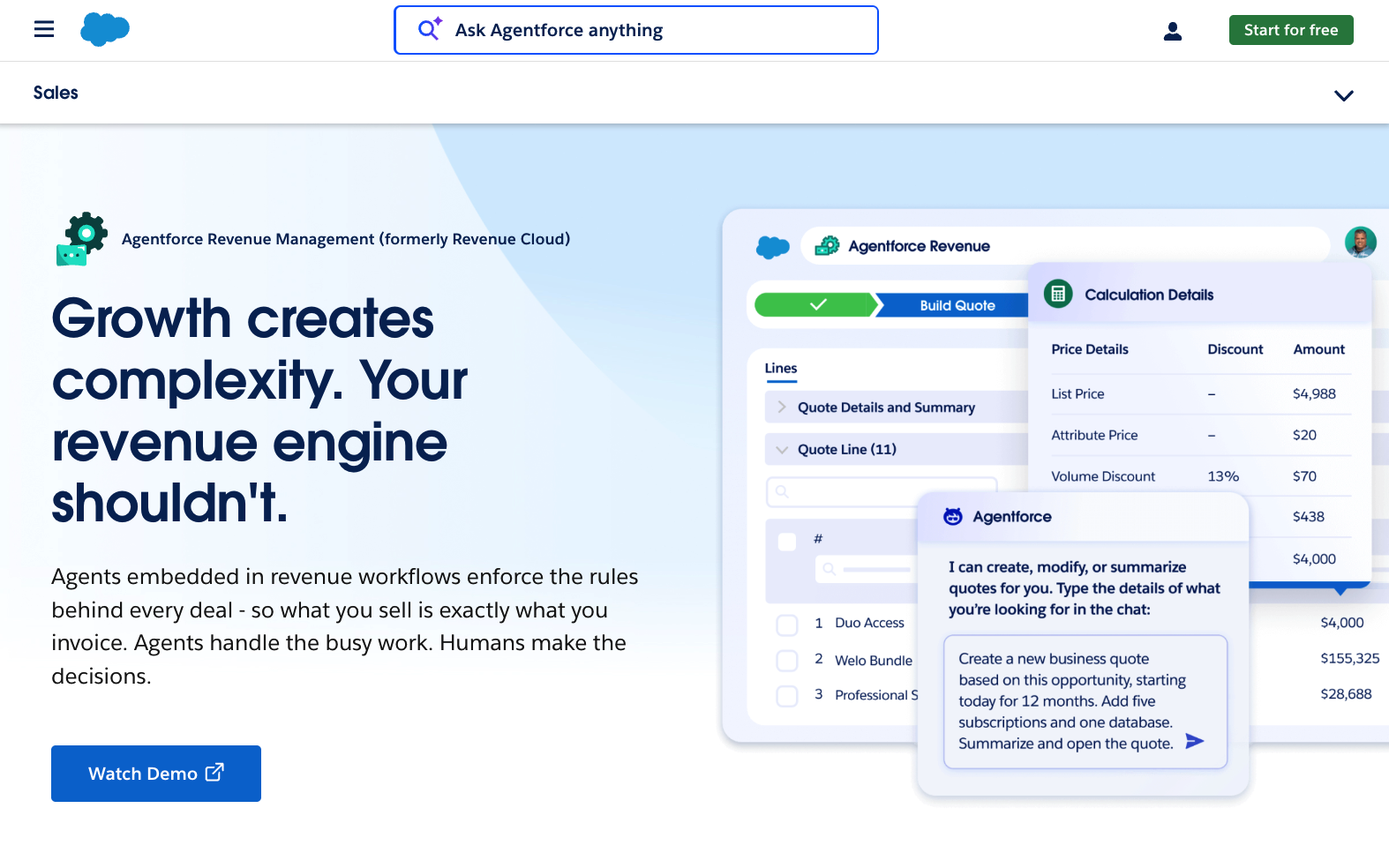Image resolution: width=1389 pixels, height=868 pixels.
Task: Click the Agentforce Revenue Management gear icon
Action: (82, 238)
